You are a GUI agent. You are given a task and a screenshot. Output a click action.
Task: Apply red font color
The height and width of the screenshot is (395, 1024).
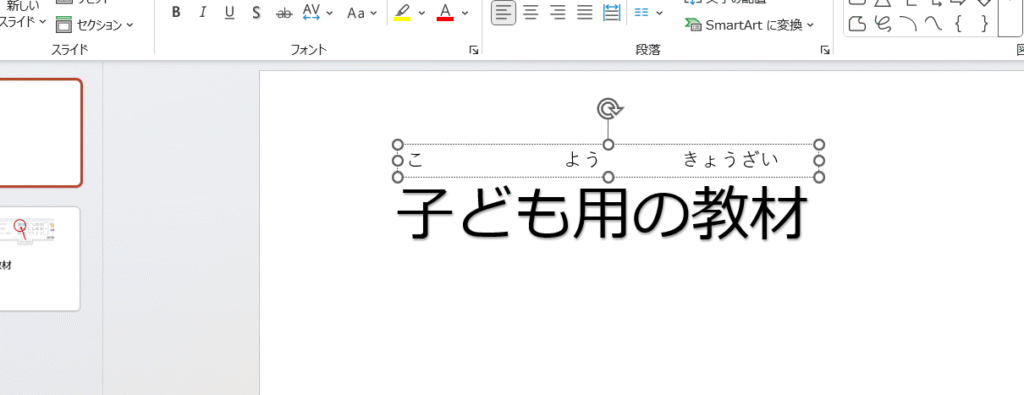445,12
